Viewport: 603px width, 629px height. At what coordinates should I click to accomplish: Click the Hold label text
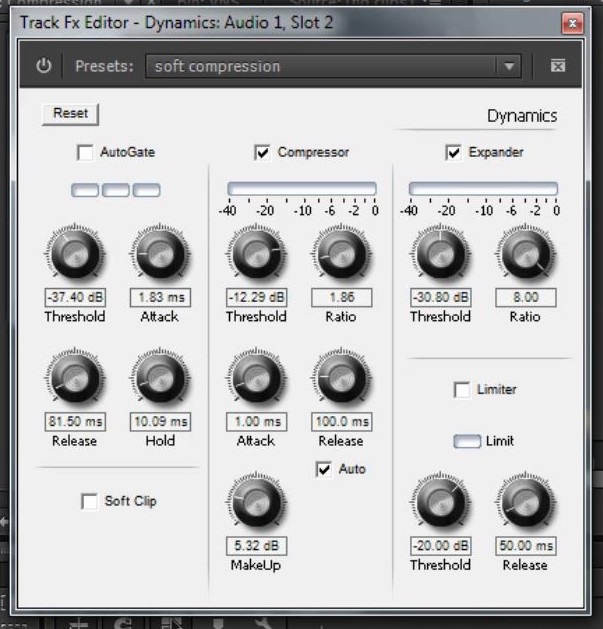point(160,441)
